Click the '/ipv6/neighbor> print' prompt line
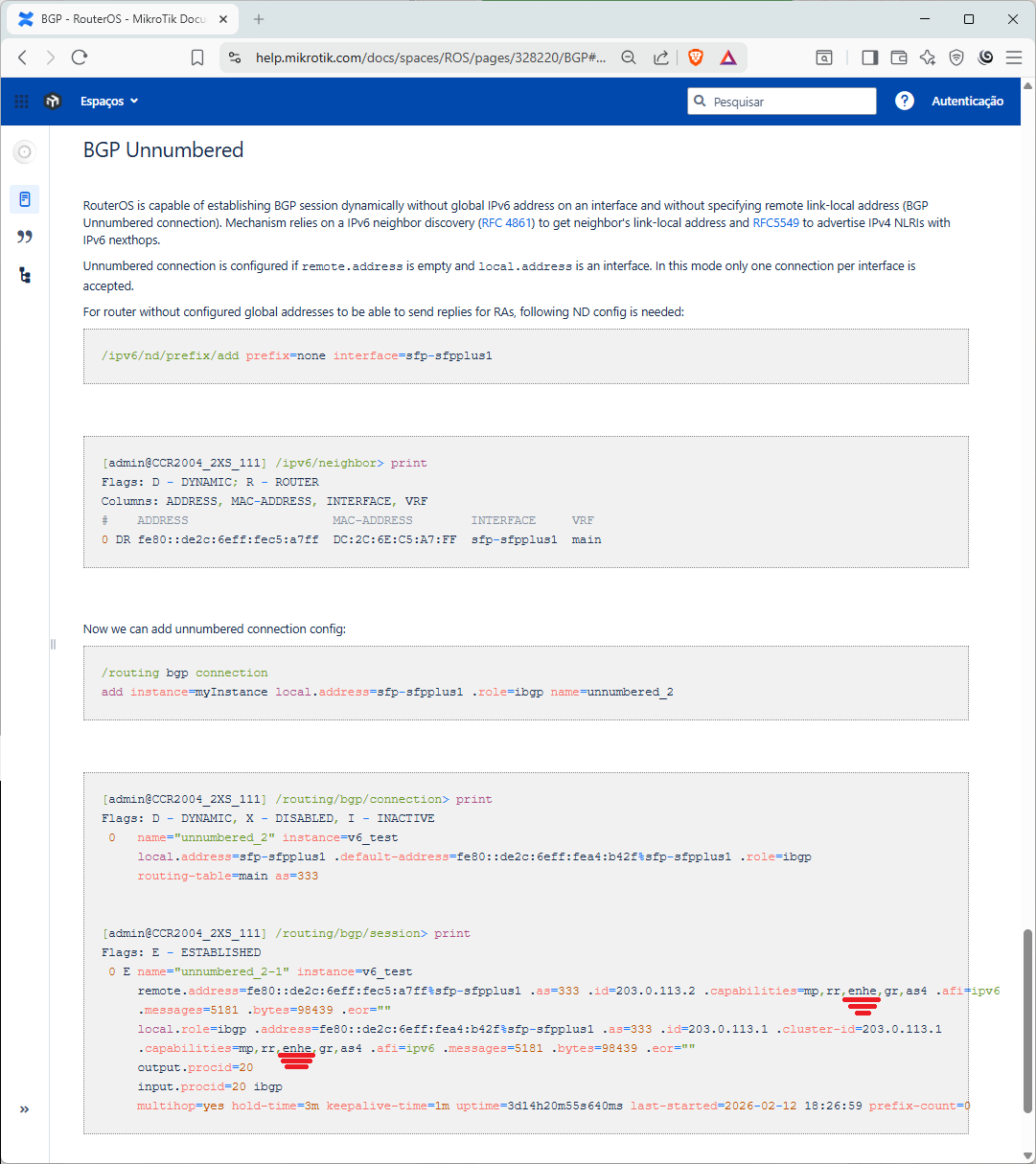 (265, 463)
